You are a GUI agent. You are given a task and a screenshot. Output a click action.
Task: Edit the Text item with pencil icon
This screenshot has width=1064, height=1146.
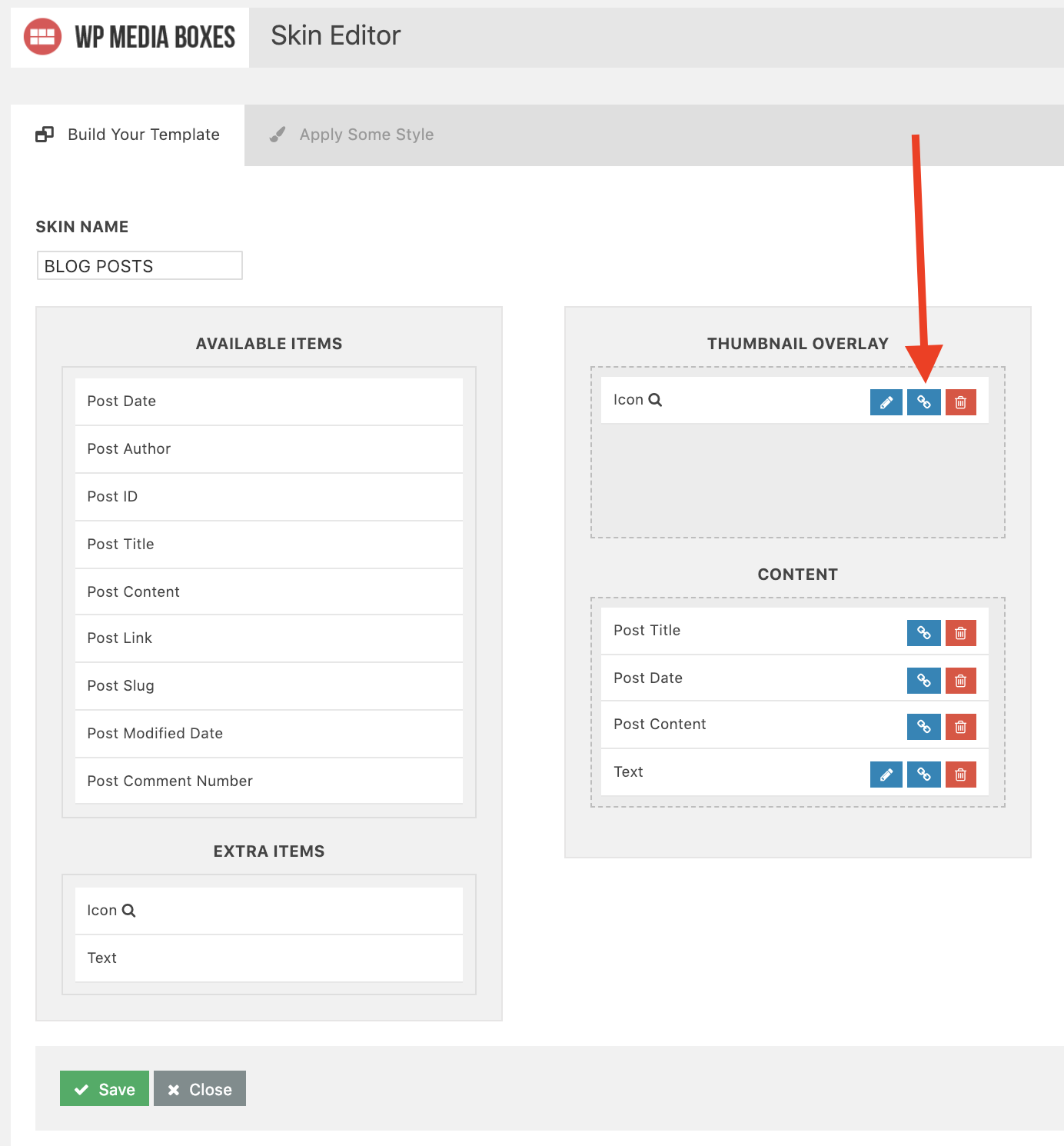(886, 775)
